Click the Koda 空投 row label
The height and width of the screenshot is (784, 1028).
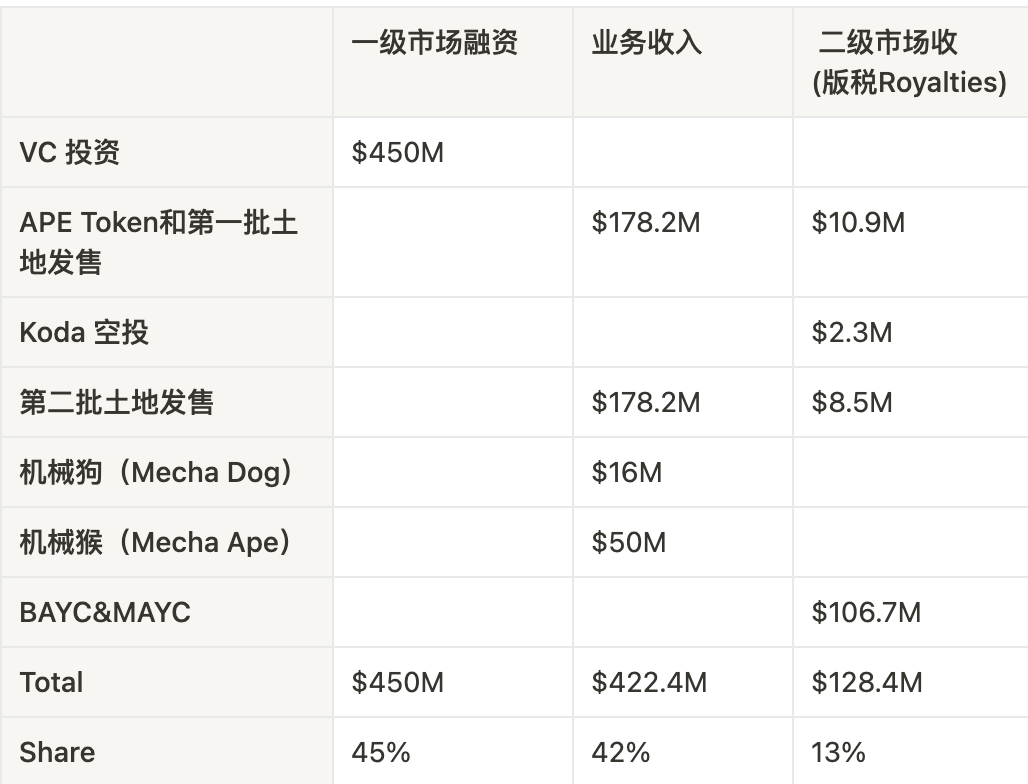click(84, 332)
